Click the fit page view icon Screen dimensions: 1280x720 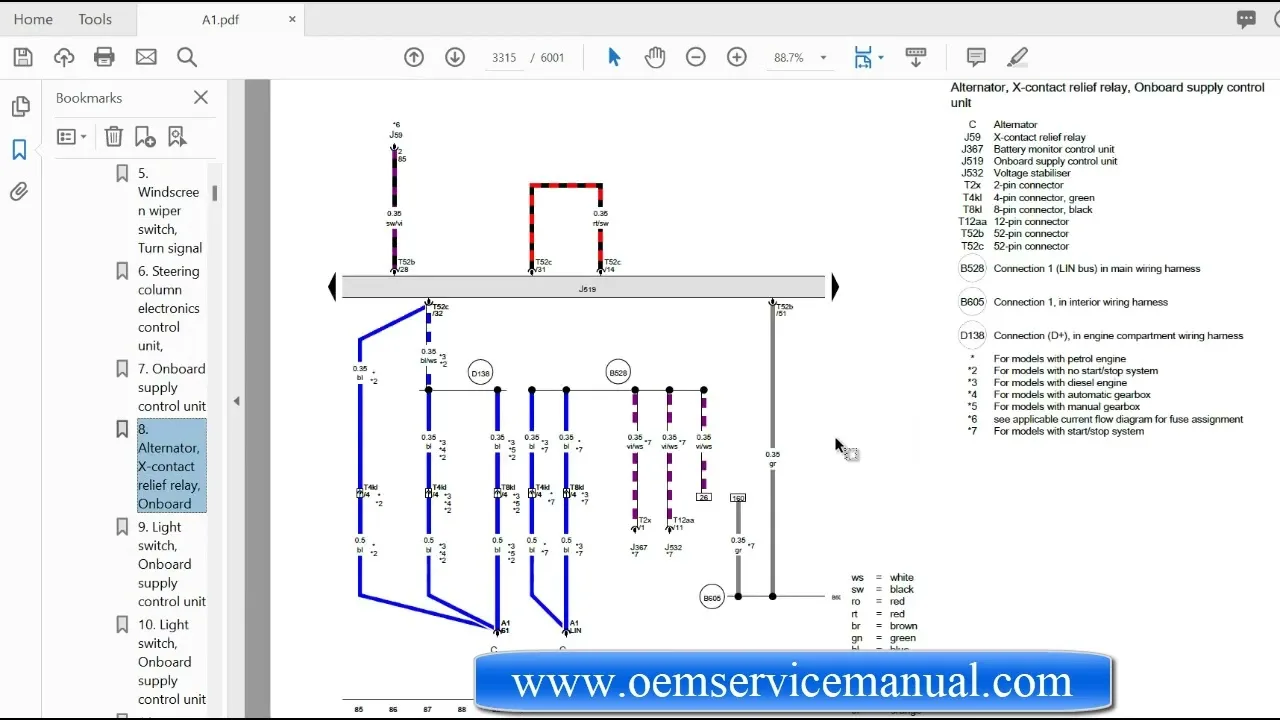point(863,58)
